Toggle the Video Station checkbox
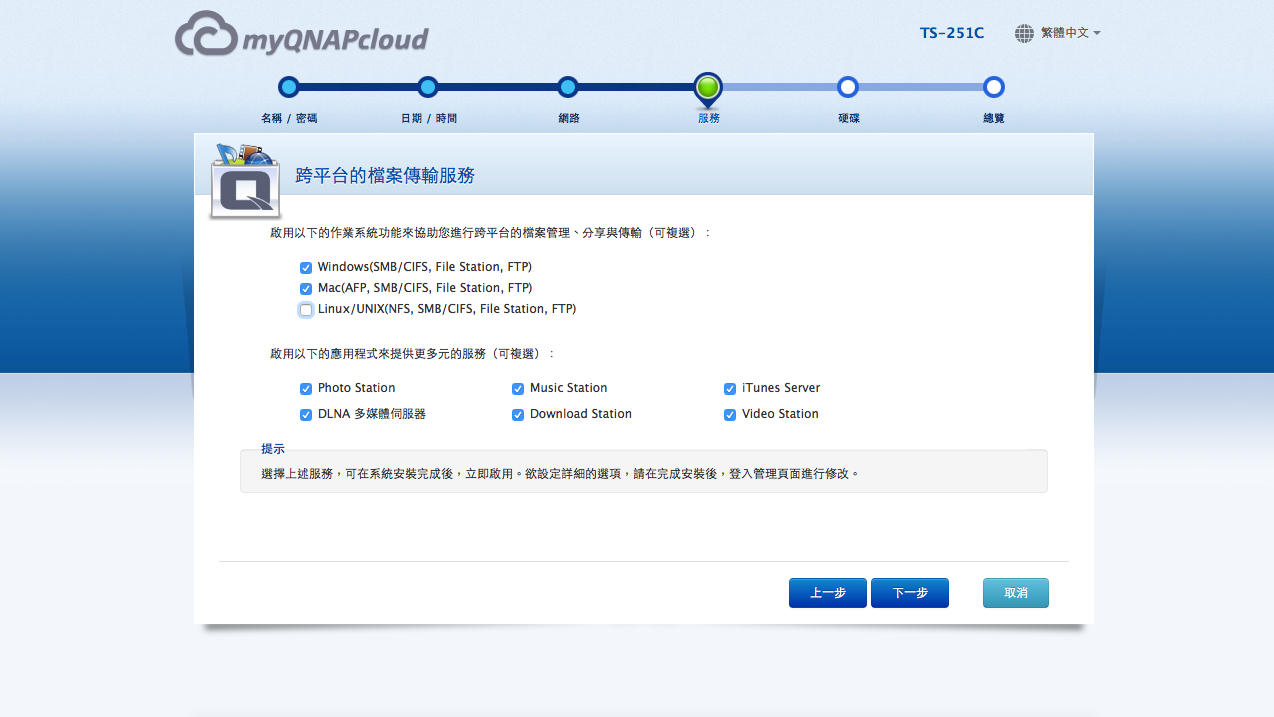The height and width of the screenshot is (717, 1274). (x=730, y=415)
